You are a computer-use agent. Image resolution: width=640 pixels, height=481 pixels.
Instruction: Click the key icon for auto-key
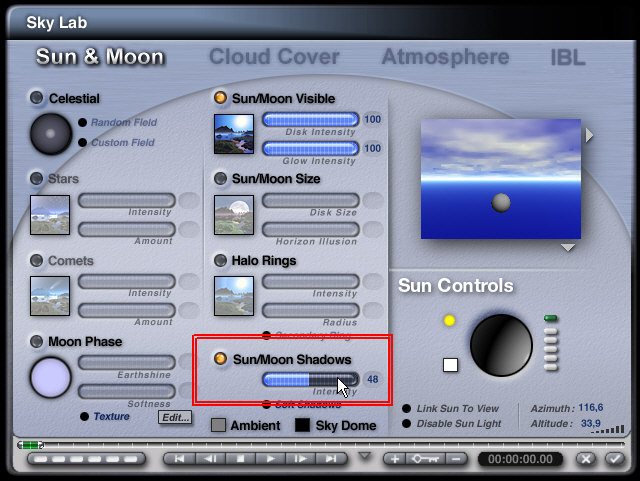pos(425,459)
